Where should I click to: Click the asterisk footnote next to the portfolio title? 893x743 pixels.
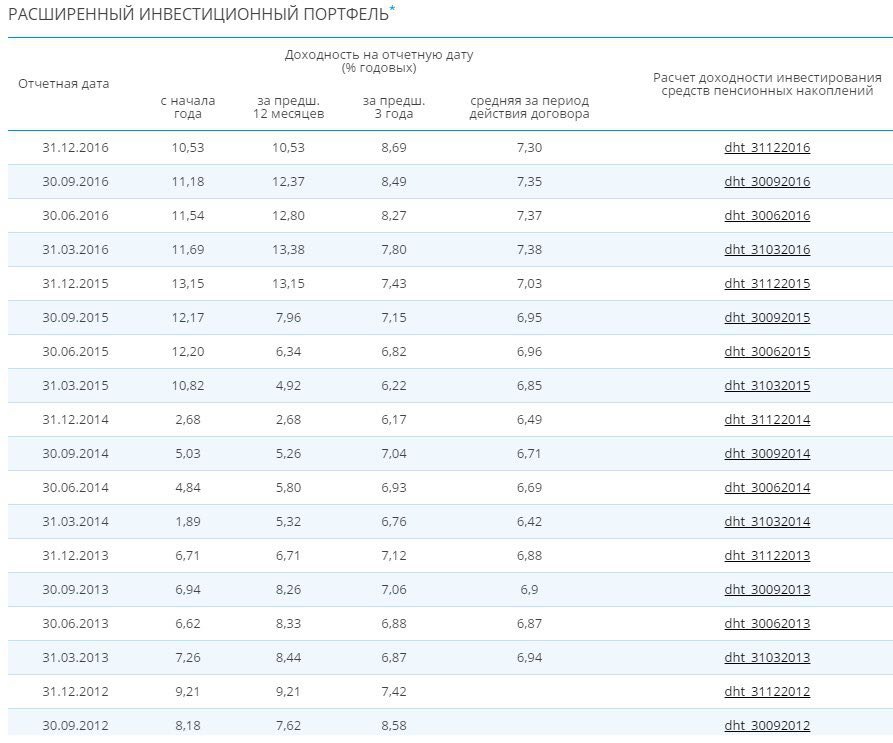pos(392,8)
